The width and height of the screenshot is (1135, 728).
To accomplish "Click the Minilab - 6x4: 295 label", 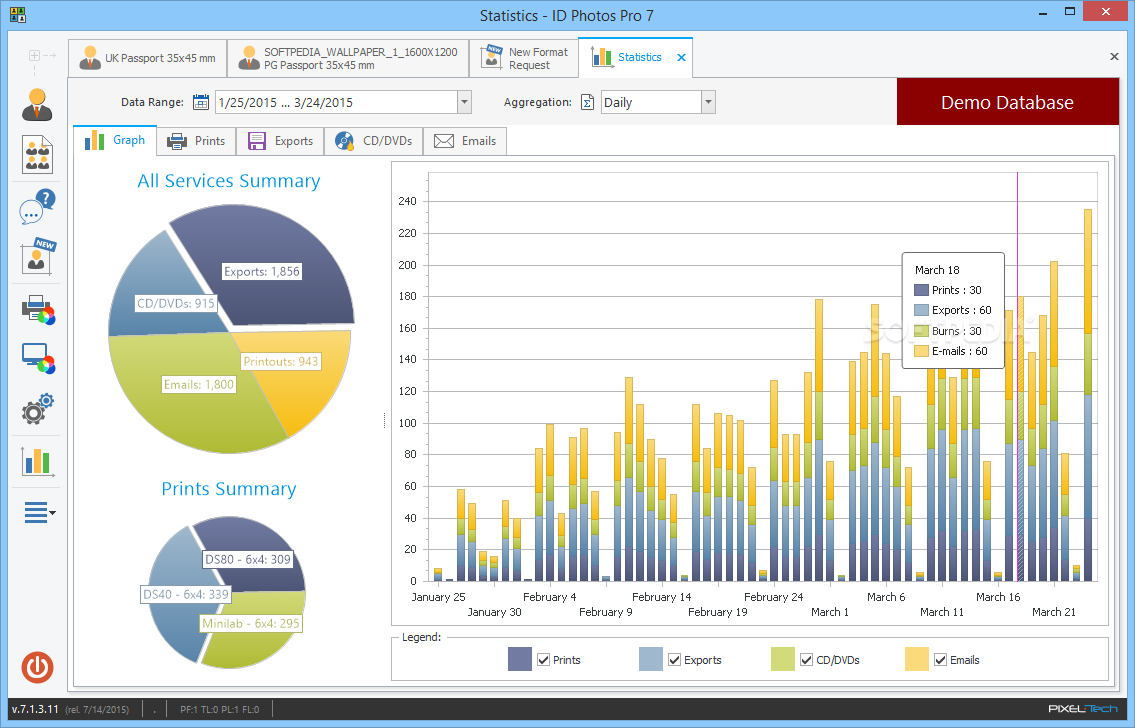I will (x=250, y=623).
